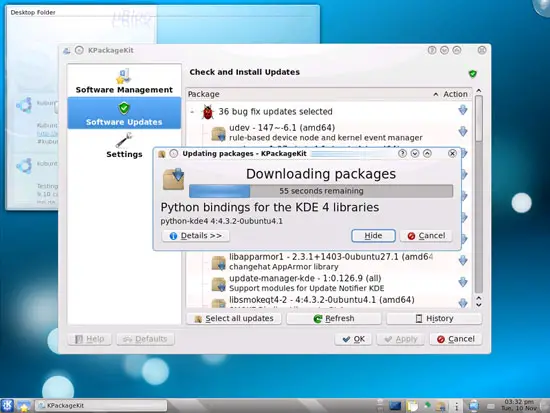
Task: Click the download progress bar showing seconds remaining
Action: (321, 191)
